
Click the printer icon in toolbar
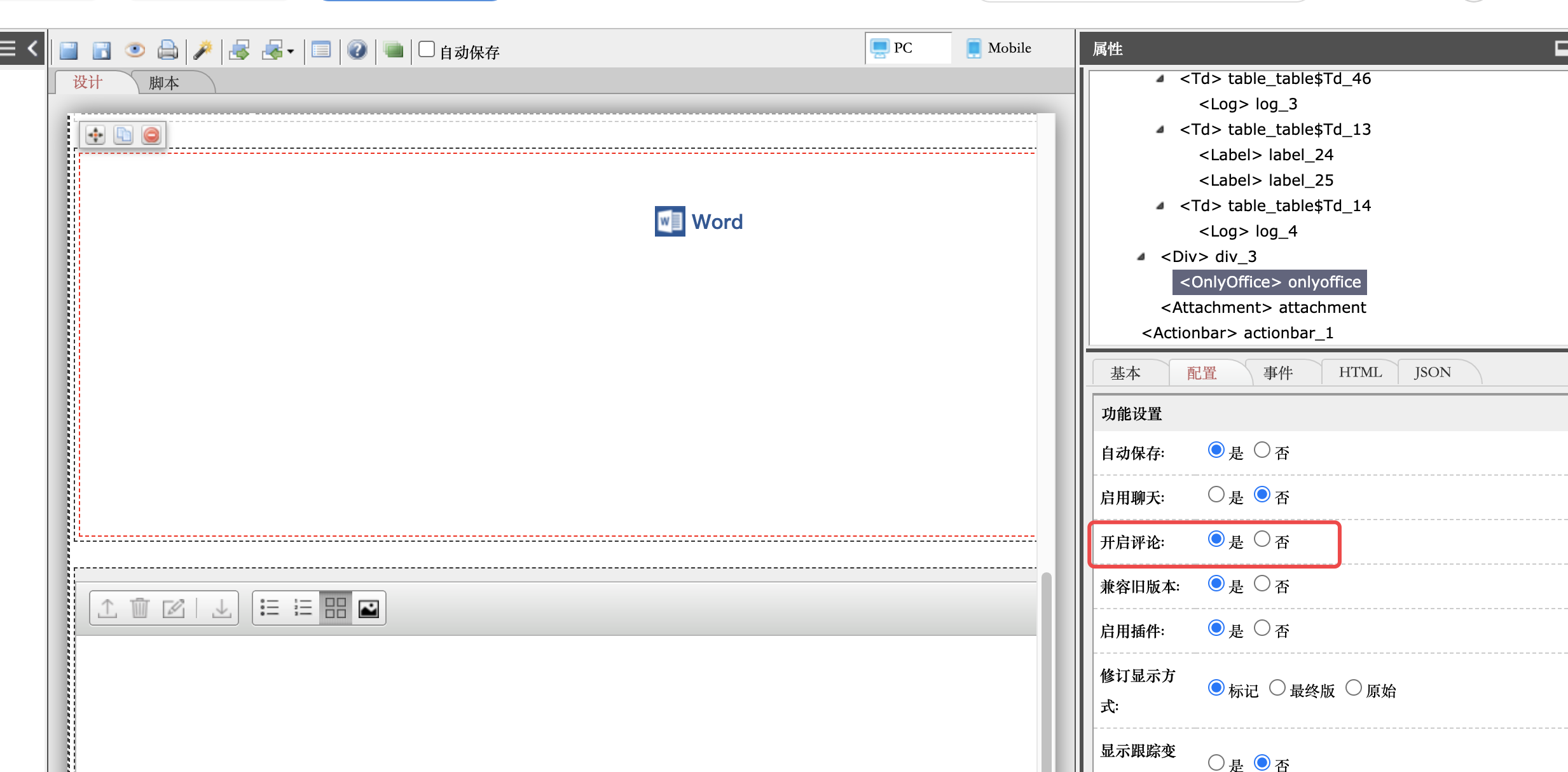[167, 50]
